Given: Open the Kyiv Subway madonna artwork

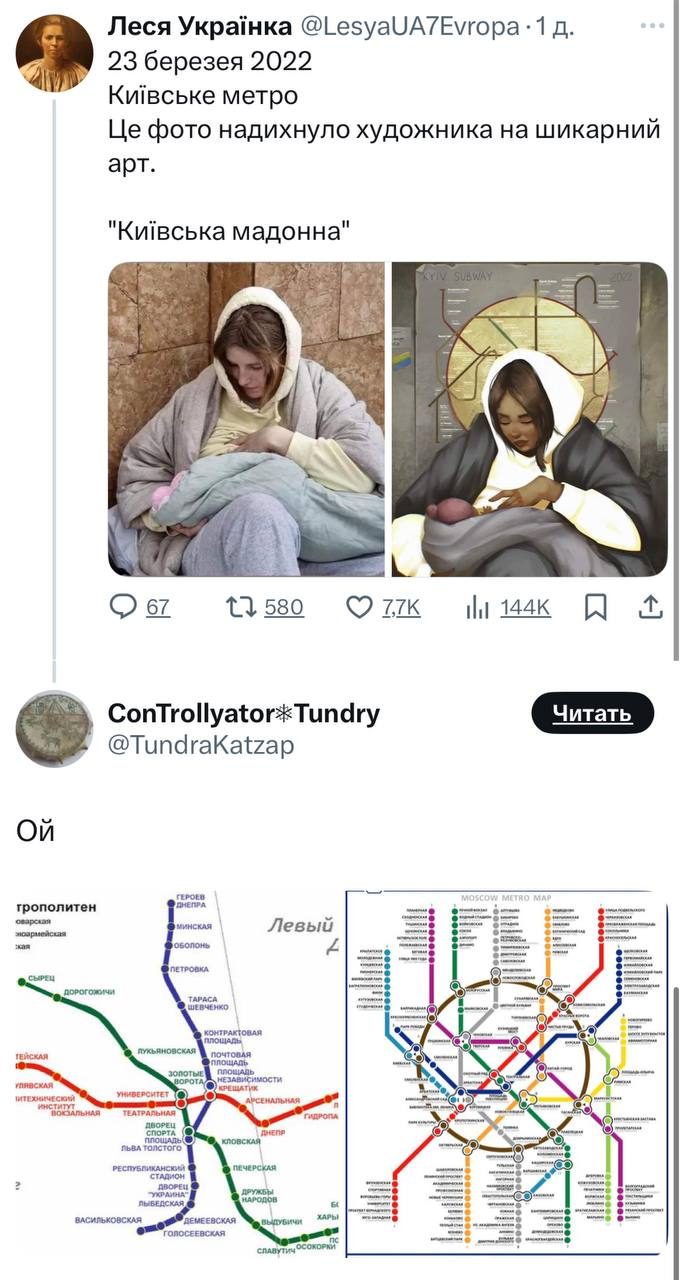Looking at the screenshot, I should click(x=529, y=419).
